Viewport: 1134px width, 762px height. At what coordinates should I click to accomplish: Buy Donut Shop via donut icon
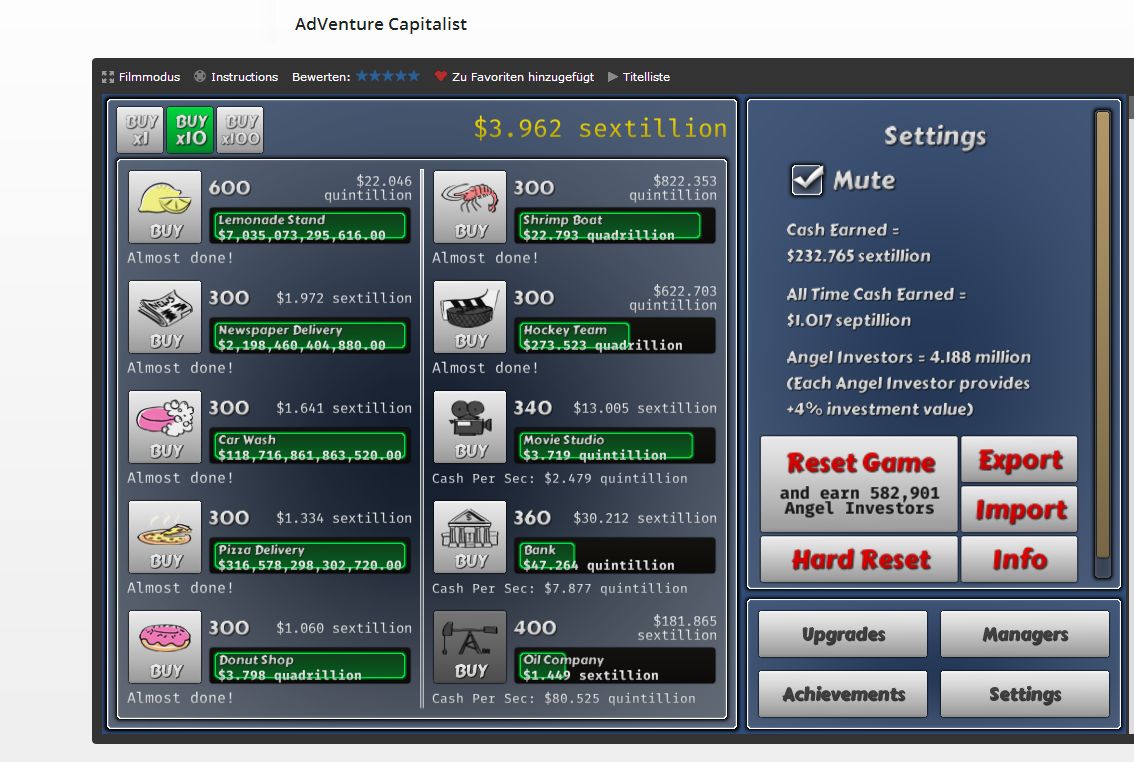coord(165,647)
